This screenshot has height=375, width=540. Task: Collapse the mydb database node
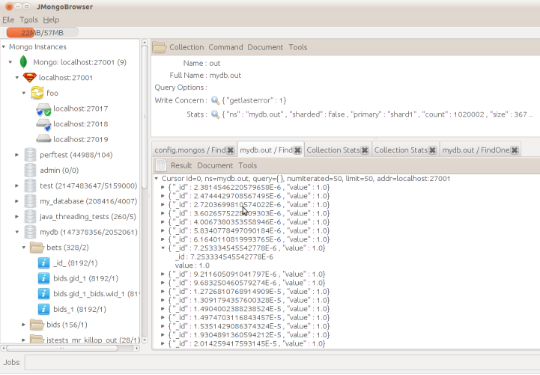(x=17, y=232)
